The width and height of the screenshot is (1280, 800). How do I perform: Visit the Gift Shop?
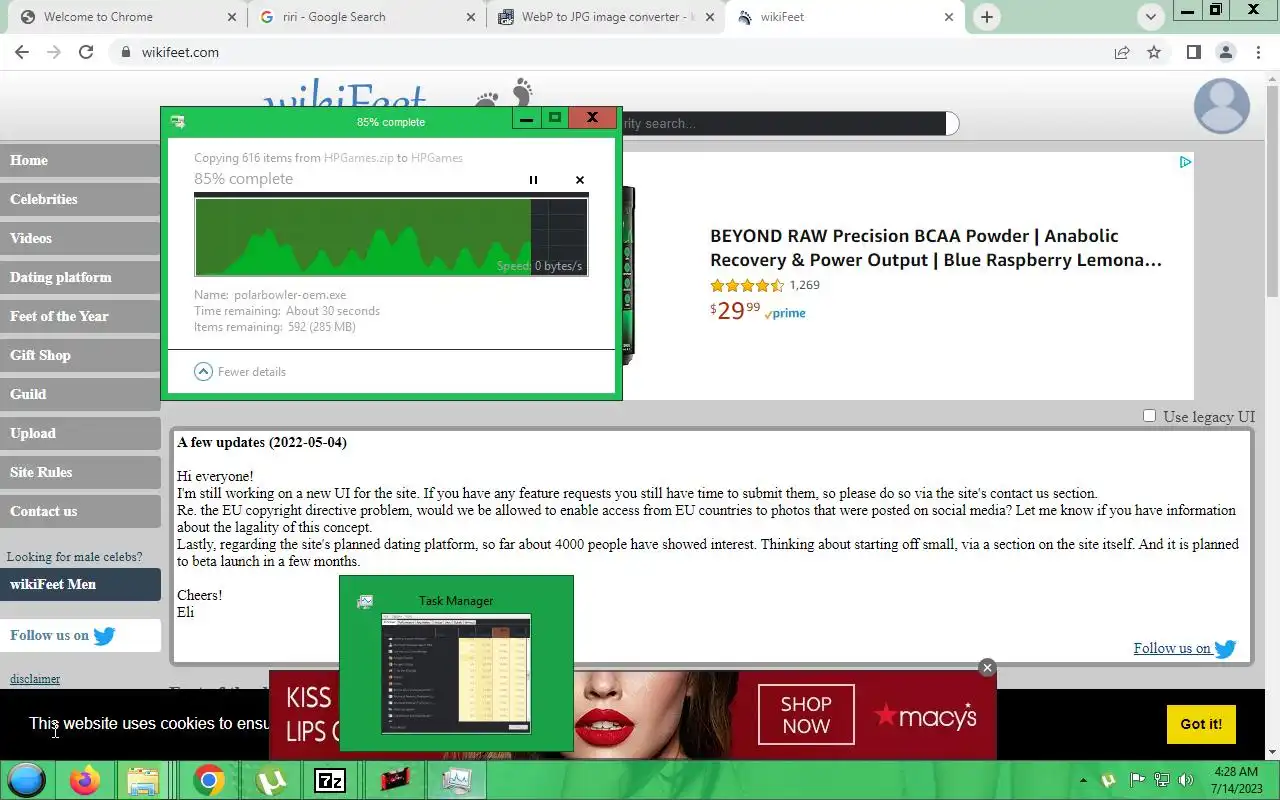point(80,355)
